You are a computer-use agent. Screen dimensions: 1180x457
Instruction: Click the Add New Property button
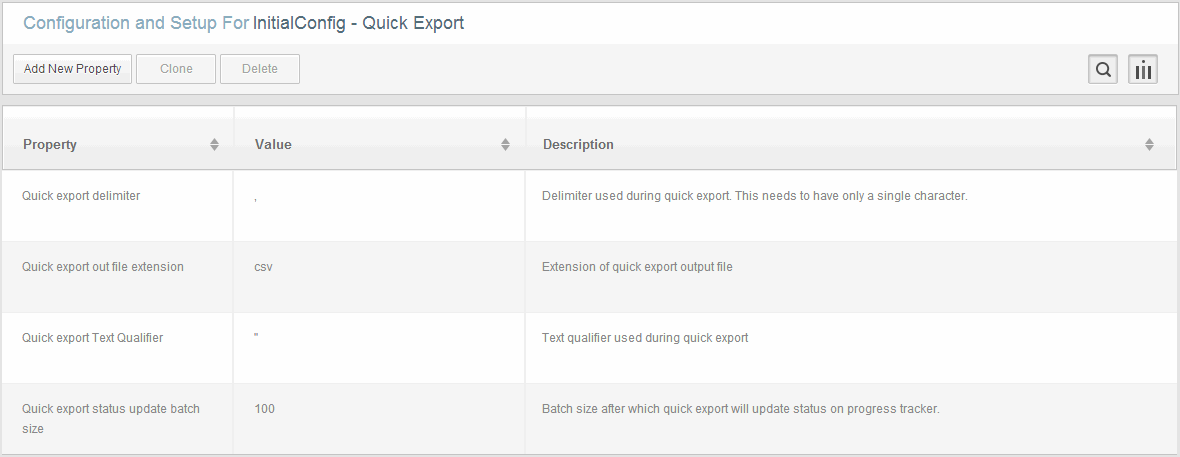(72, 69)
